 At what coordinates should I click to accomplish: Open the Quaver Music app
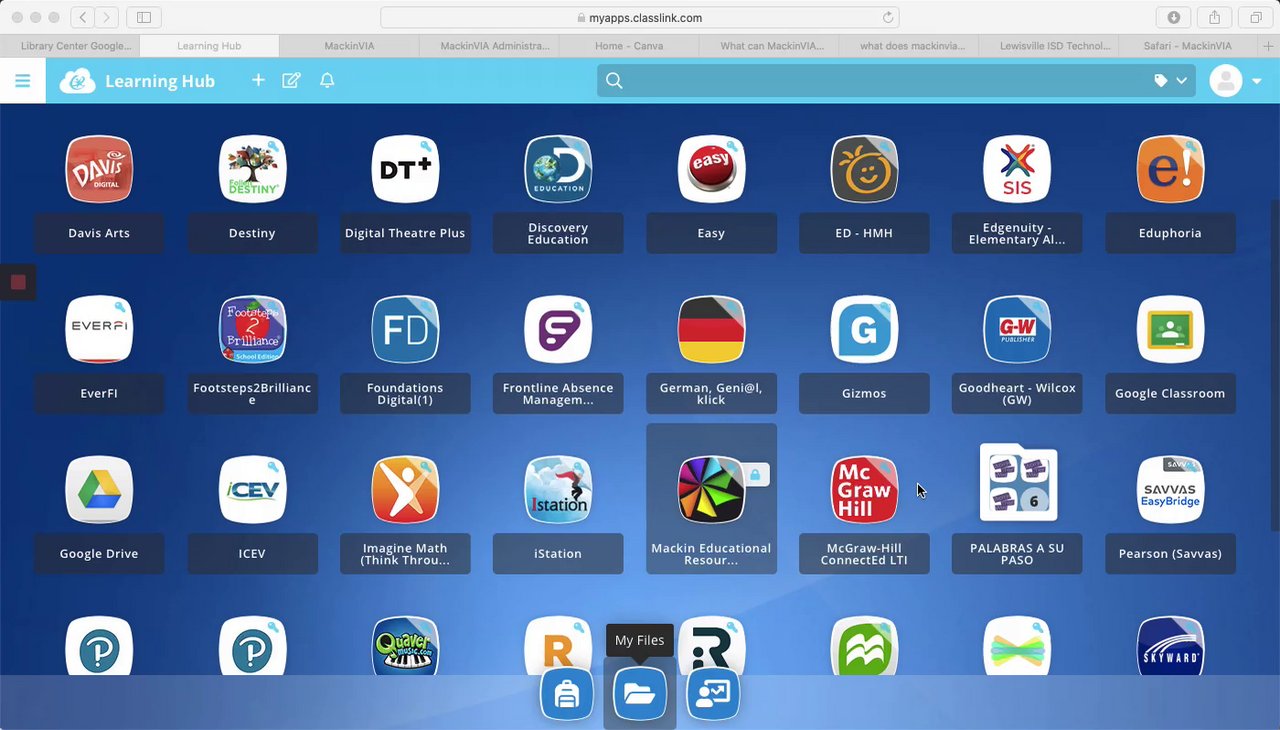click(x=405, y=646)
